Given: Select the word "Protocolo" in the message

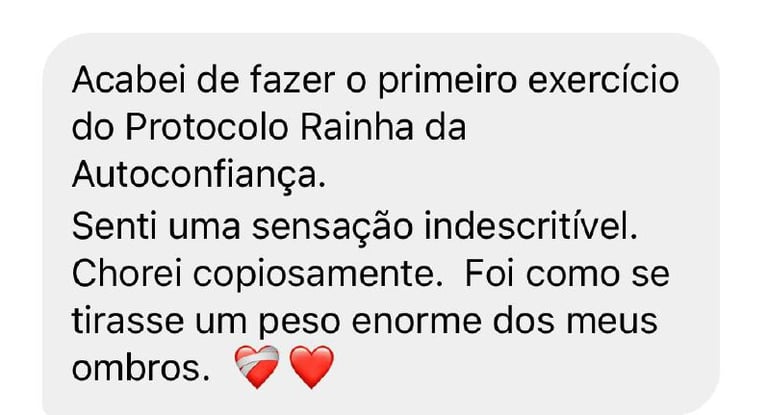Looking at the screenshot, I should pos(206,128).
